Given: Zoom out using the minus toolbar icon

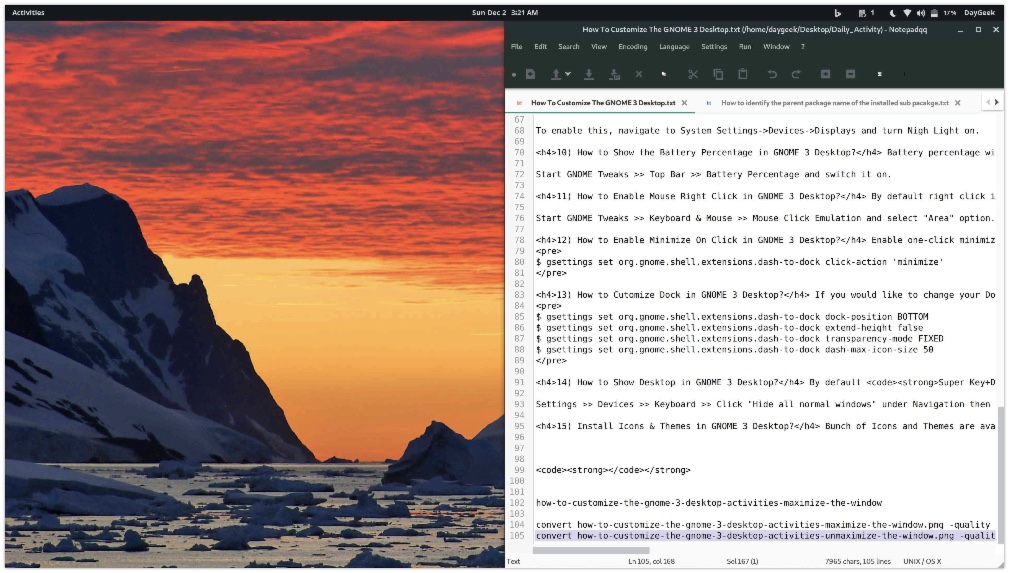Looking at the screenshot, I should coord(850,74).
